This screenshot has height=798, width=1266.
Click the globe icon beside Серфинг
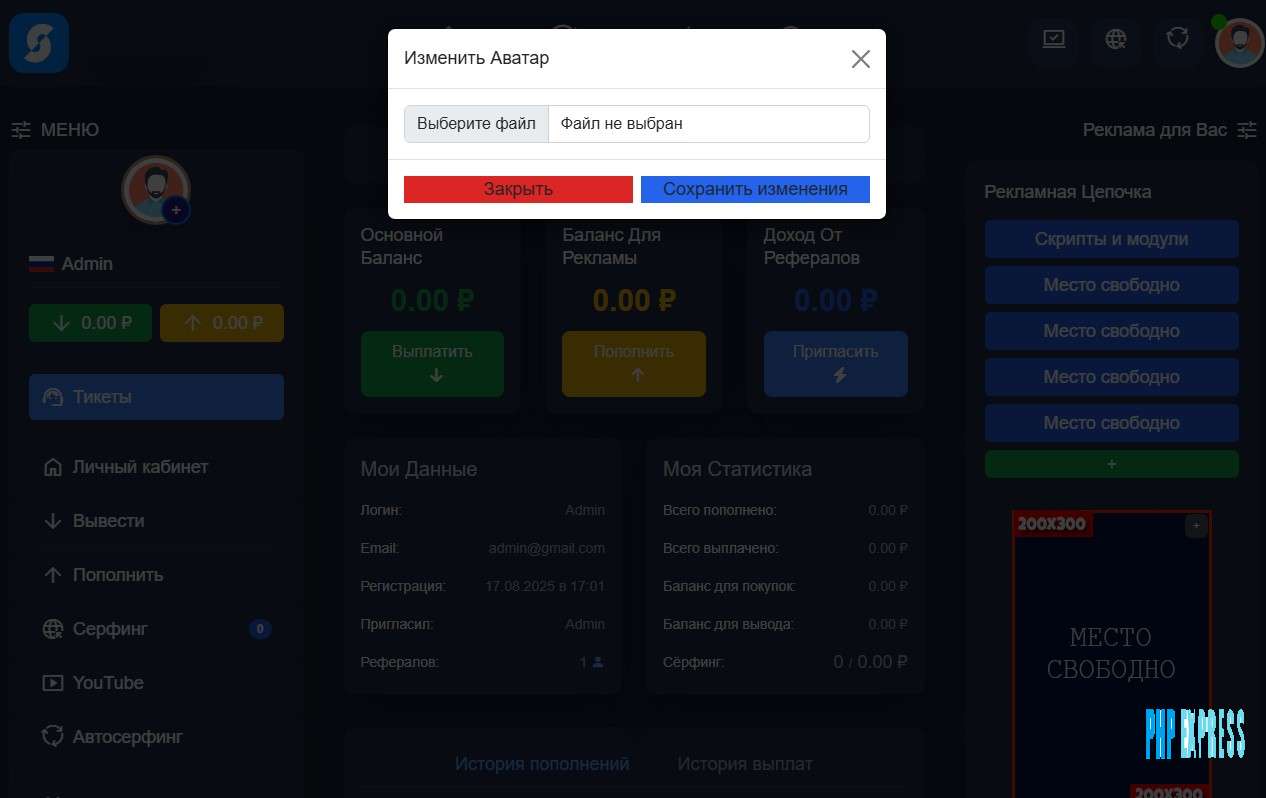coord(52,629)
